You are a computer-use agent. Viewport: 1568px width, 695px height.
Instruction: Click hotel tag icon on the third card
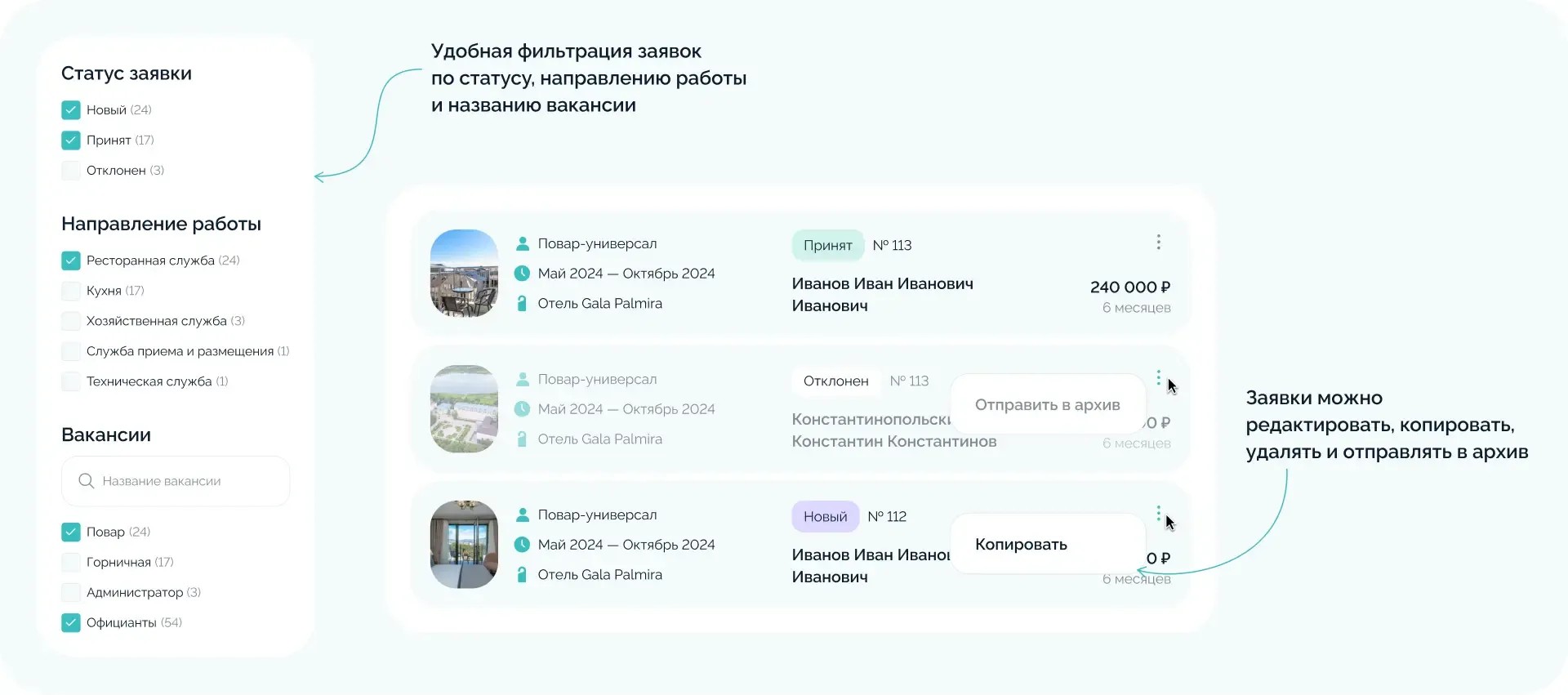tap(522, 575)
